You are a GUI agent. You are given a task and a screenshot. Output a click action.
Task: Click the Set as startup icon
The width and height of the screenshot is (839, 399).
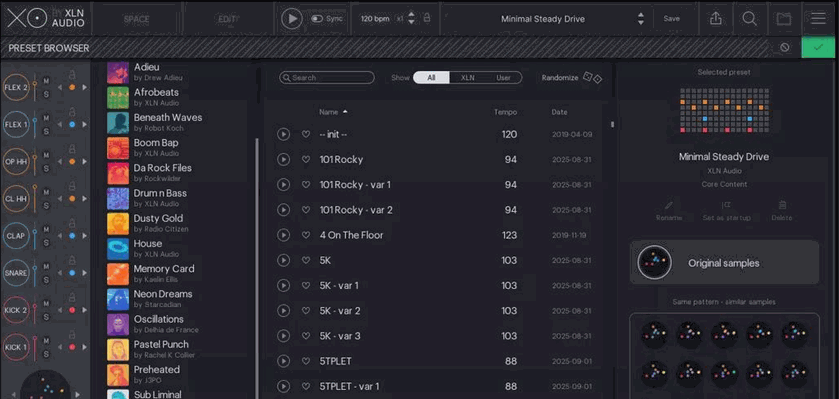[726, 205]
